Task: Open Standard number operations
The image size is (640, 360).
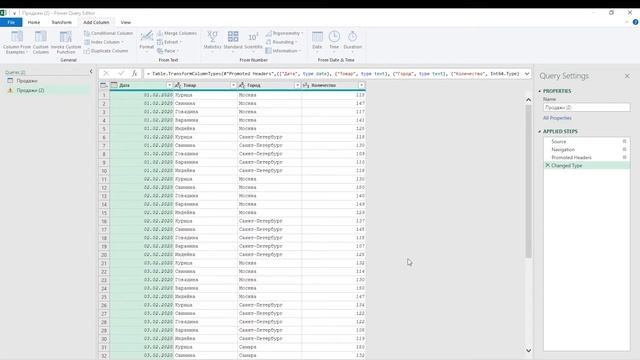Action: (233, 41)
